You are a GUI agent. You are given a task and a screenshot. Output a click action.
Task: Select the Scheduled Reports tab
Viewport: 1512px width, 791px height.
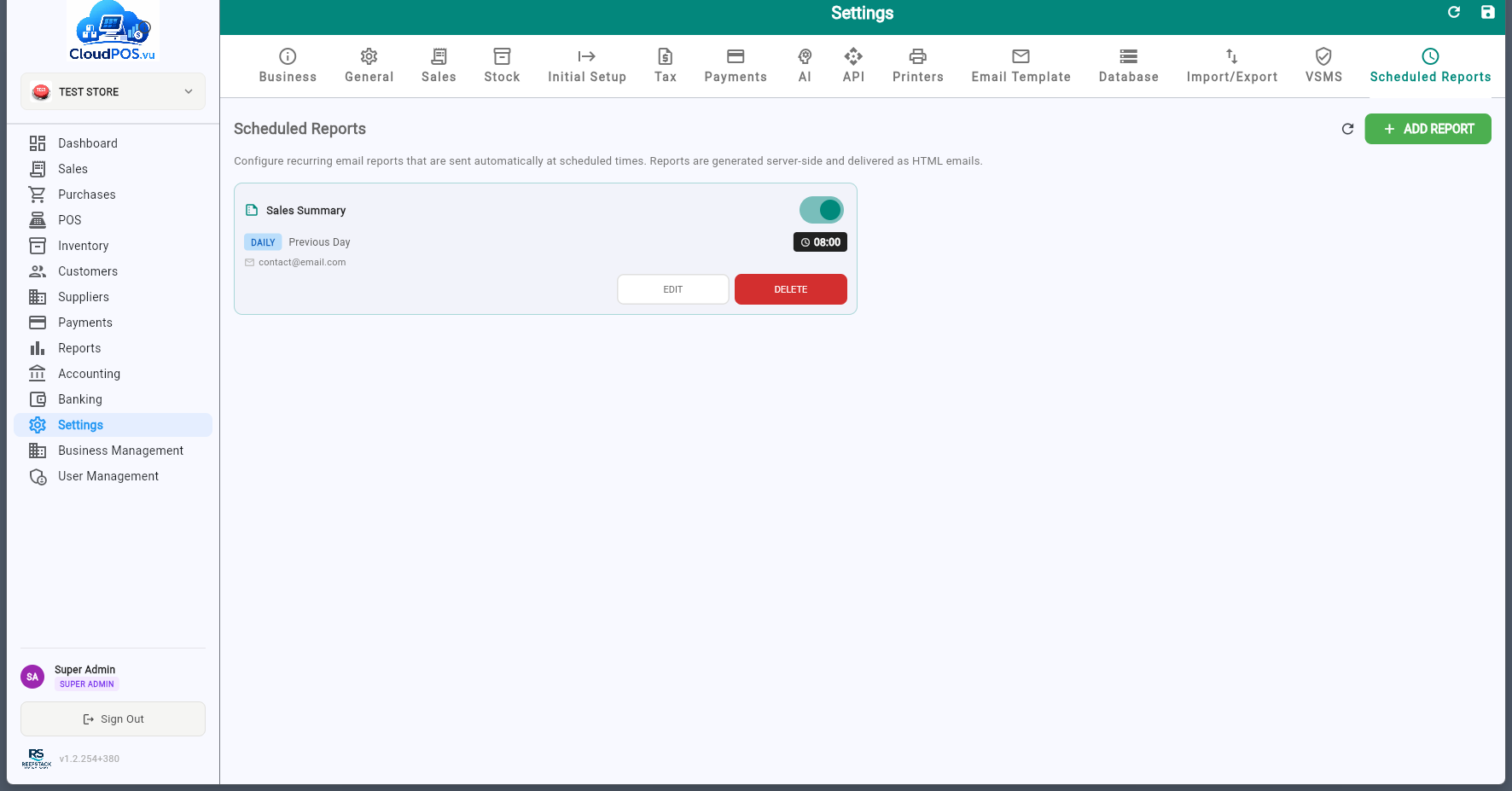[1431, 66]
